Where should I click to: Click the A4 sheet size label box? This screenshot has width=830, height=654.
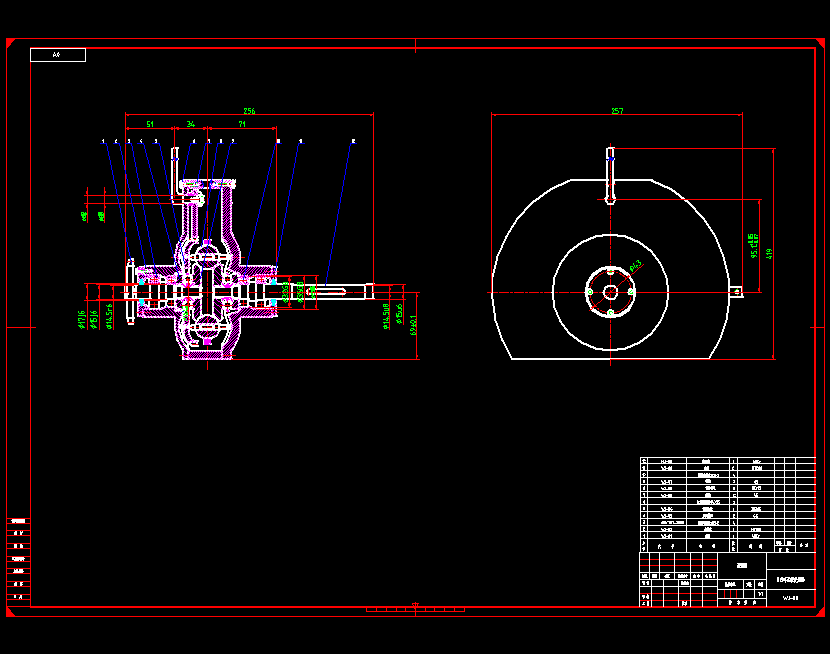click(x=58, y=54)
